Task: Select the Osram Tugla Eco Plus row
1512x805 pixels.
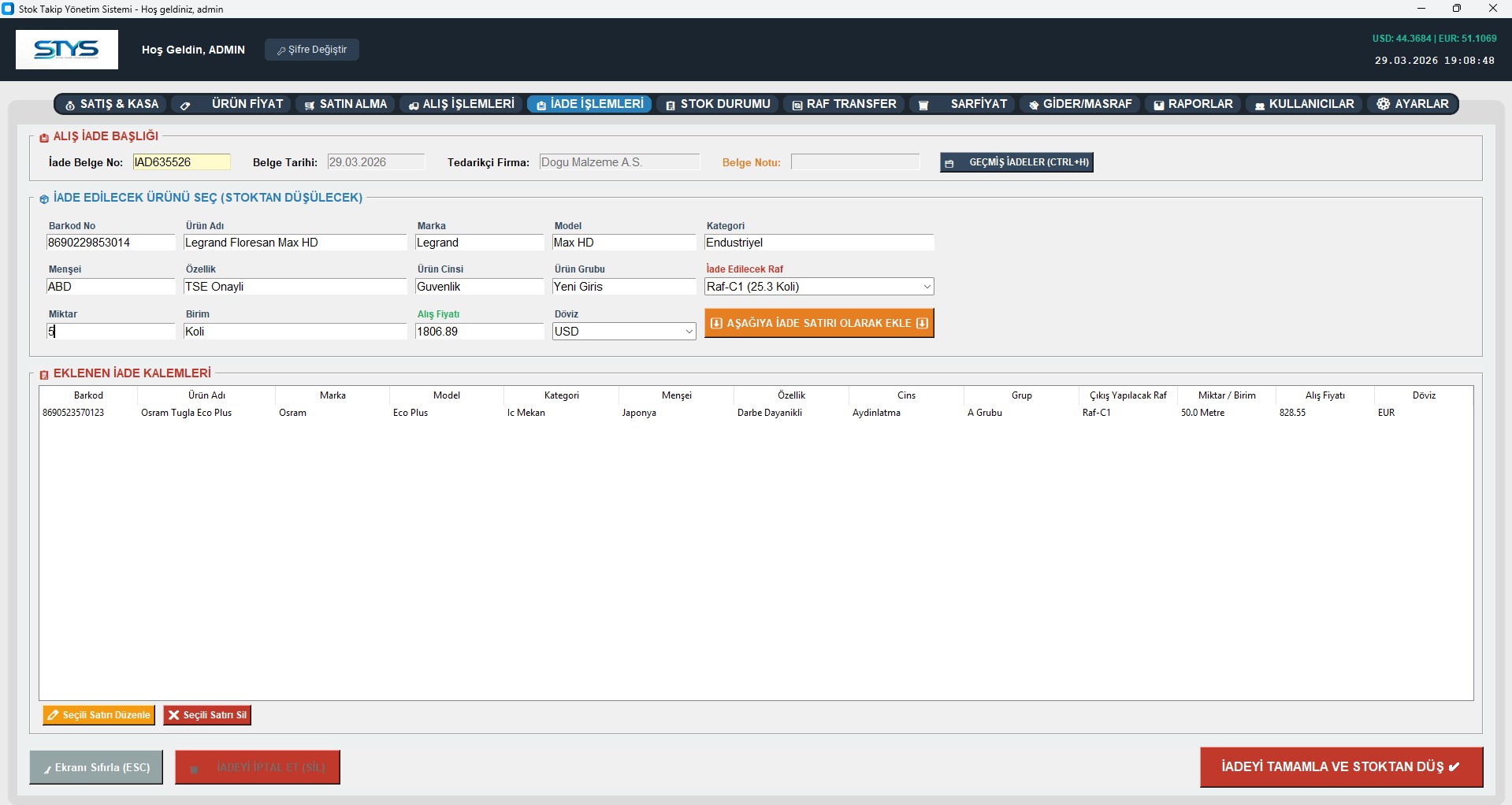Action: point(187,413)
